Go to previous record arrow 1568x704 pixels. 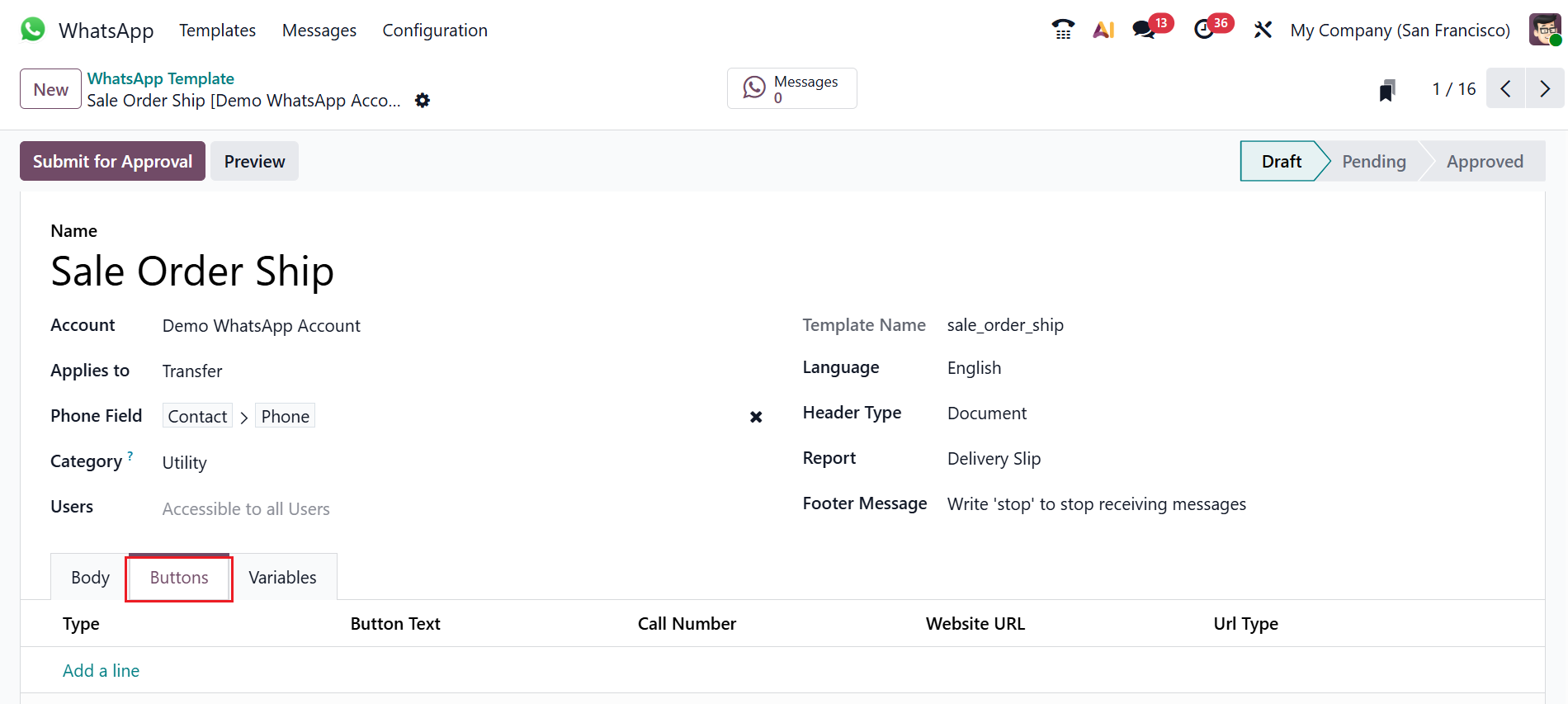(x=1506, y=88)
